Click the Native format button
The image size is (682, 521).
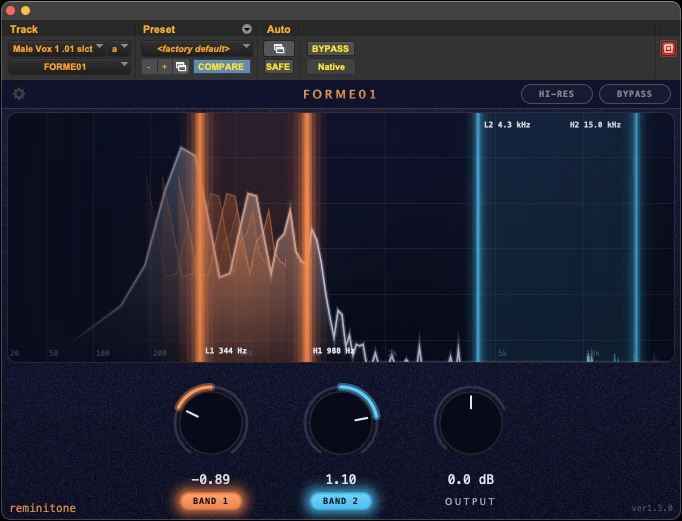click(x=331, y=67)
